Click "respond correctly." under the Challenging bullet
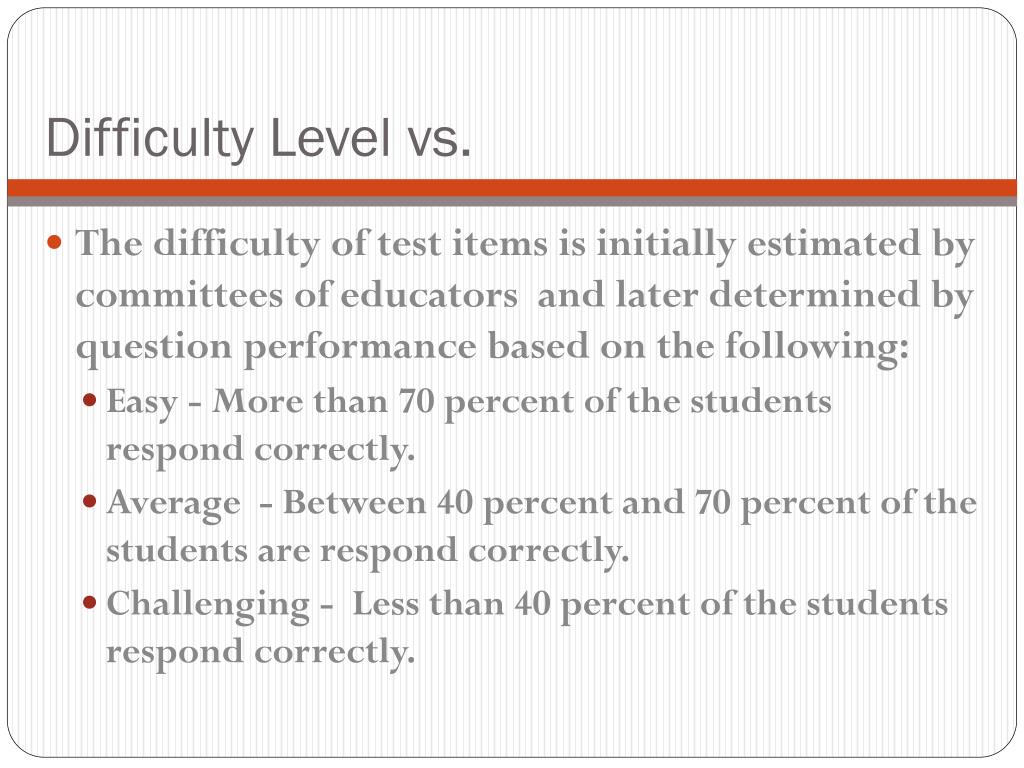The image size is (1024, 768). (260, 652)
